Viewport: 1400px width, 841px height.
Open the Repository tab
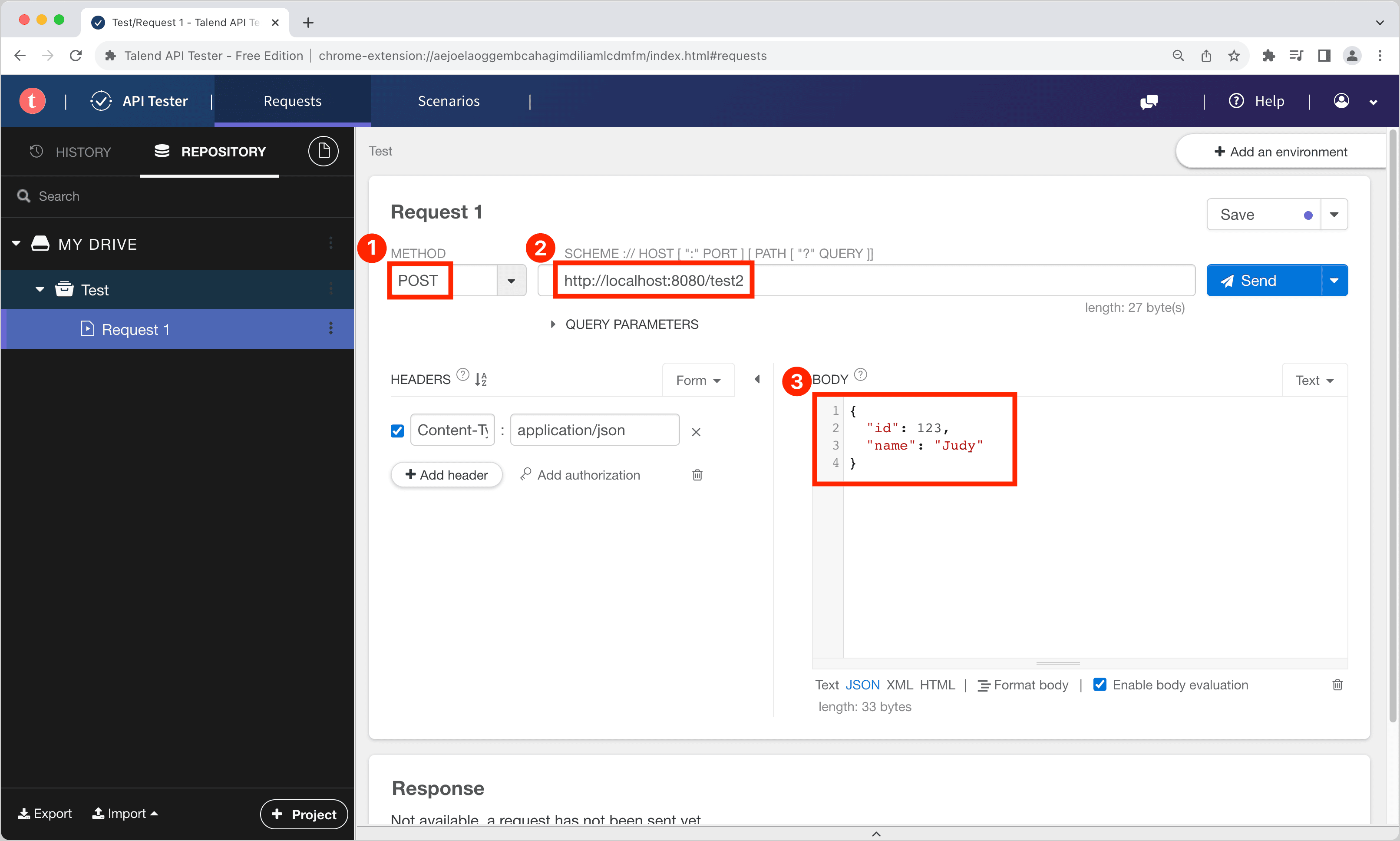click(x=210, y=151)
